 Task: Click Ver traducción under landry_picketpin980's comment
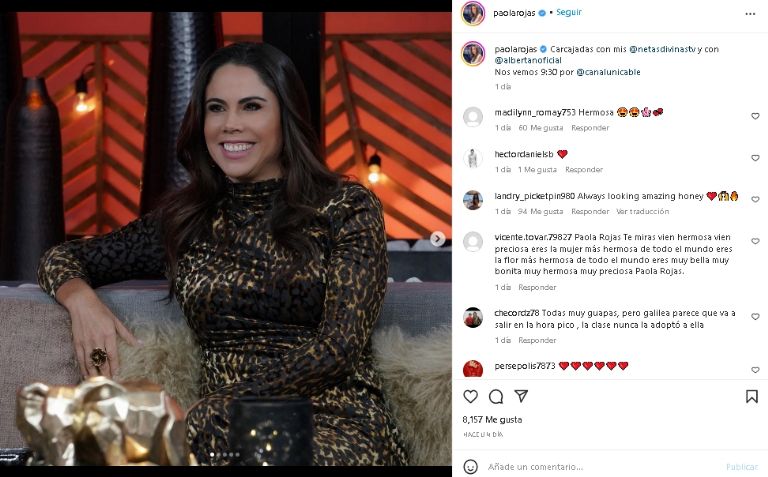pos(642,212)
